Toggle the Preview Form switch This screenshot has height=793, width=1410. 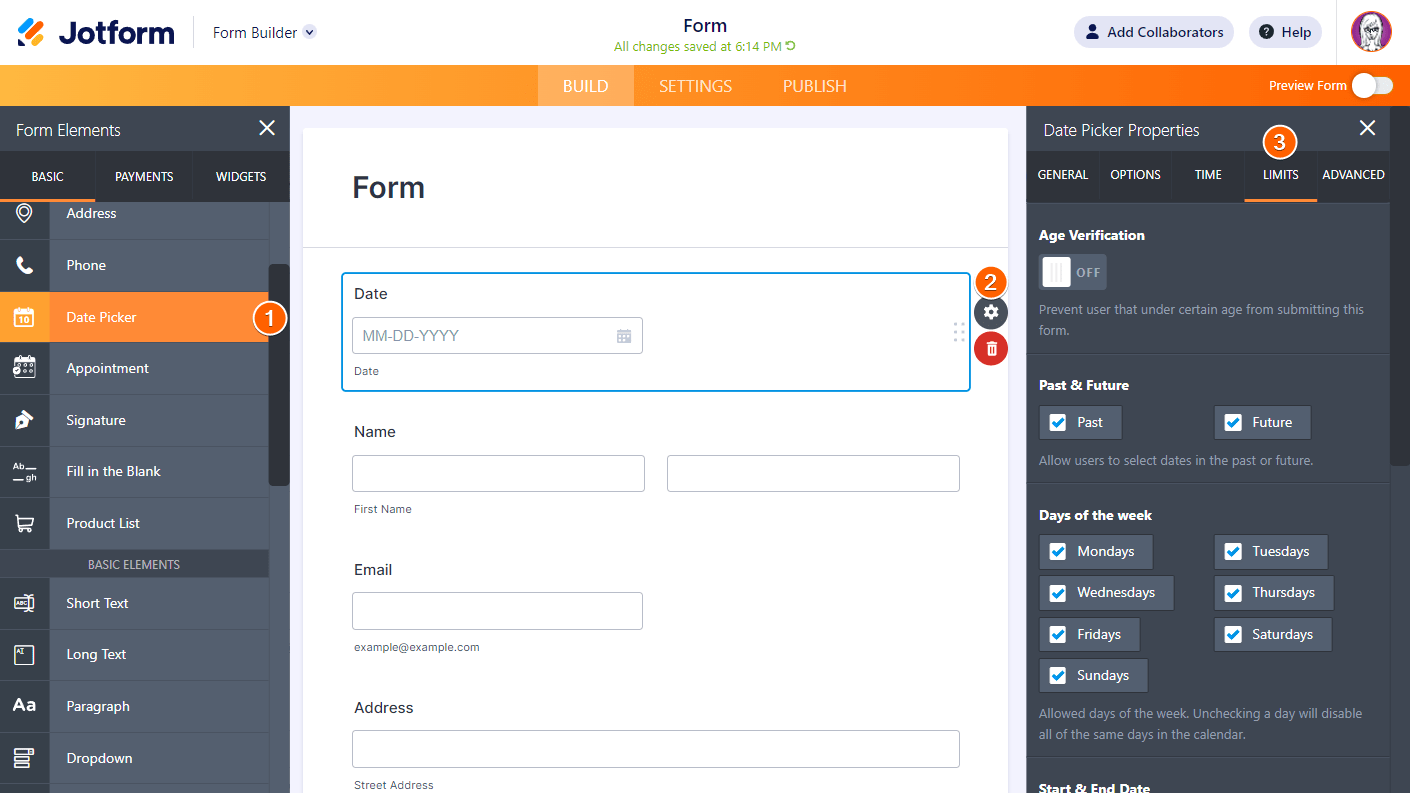[1371, 86]
